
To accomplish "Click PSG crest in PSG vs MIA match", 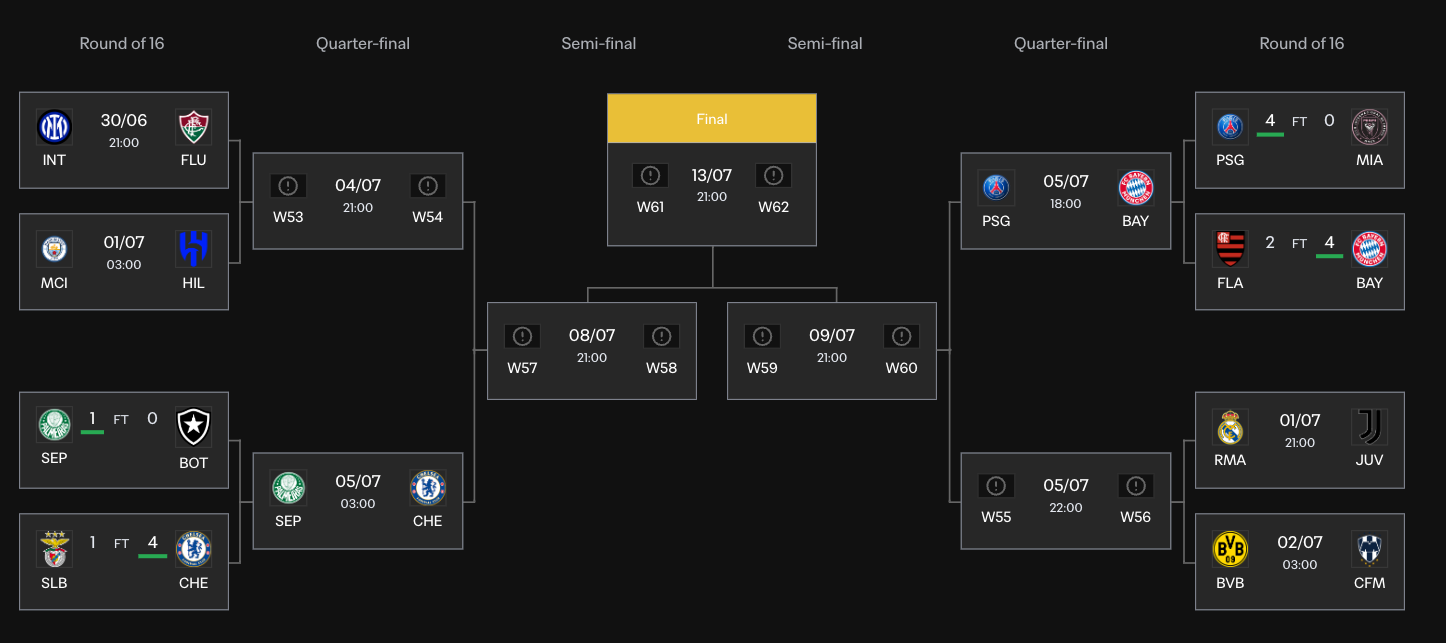I will point(1230,127).
